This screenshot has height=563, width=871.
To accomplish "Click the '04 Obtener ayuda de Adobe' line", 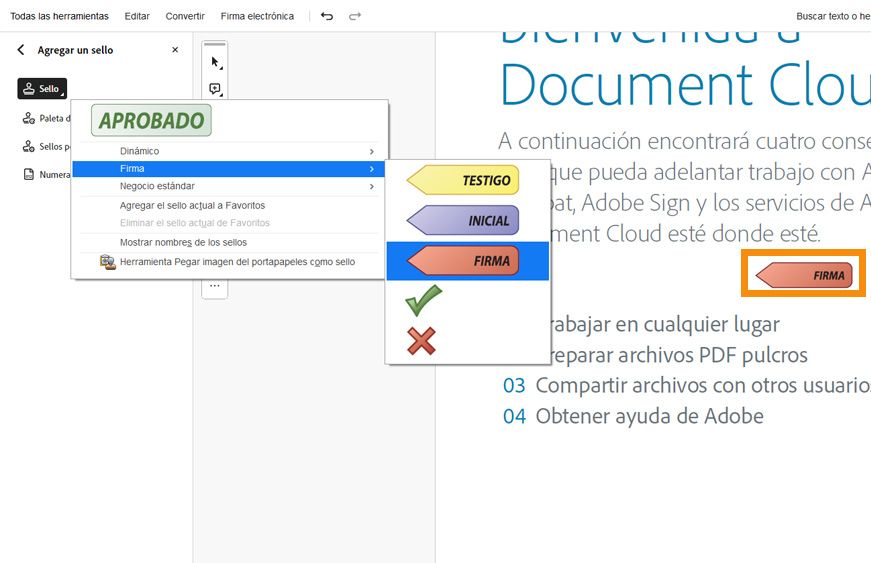I will [x=633, y=416].
